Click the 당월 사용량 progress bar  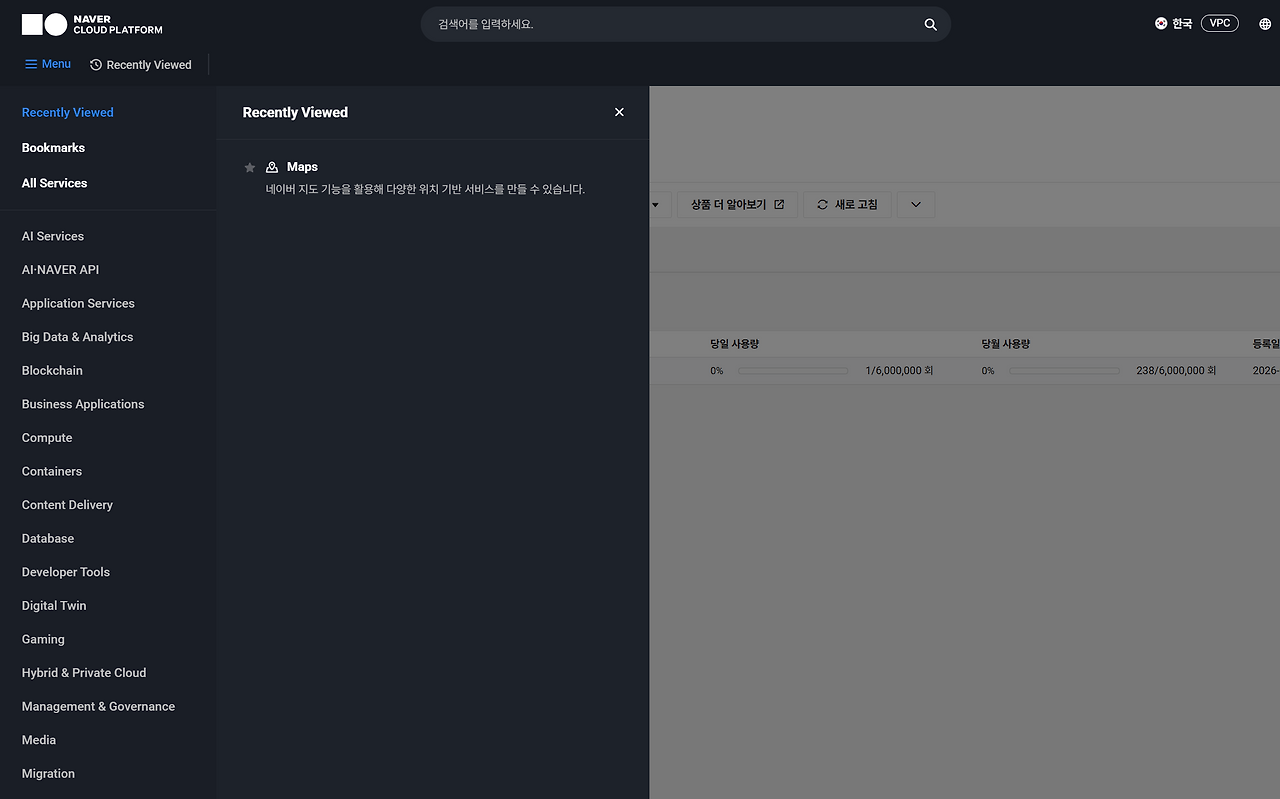pos(1064,371)
